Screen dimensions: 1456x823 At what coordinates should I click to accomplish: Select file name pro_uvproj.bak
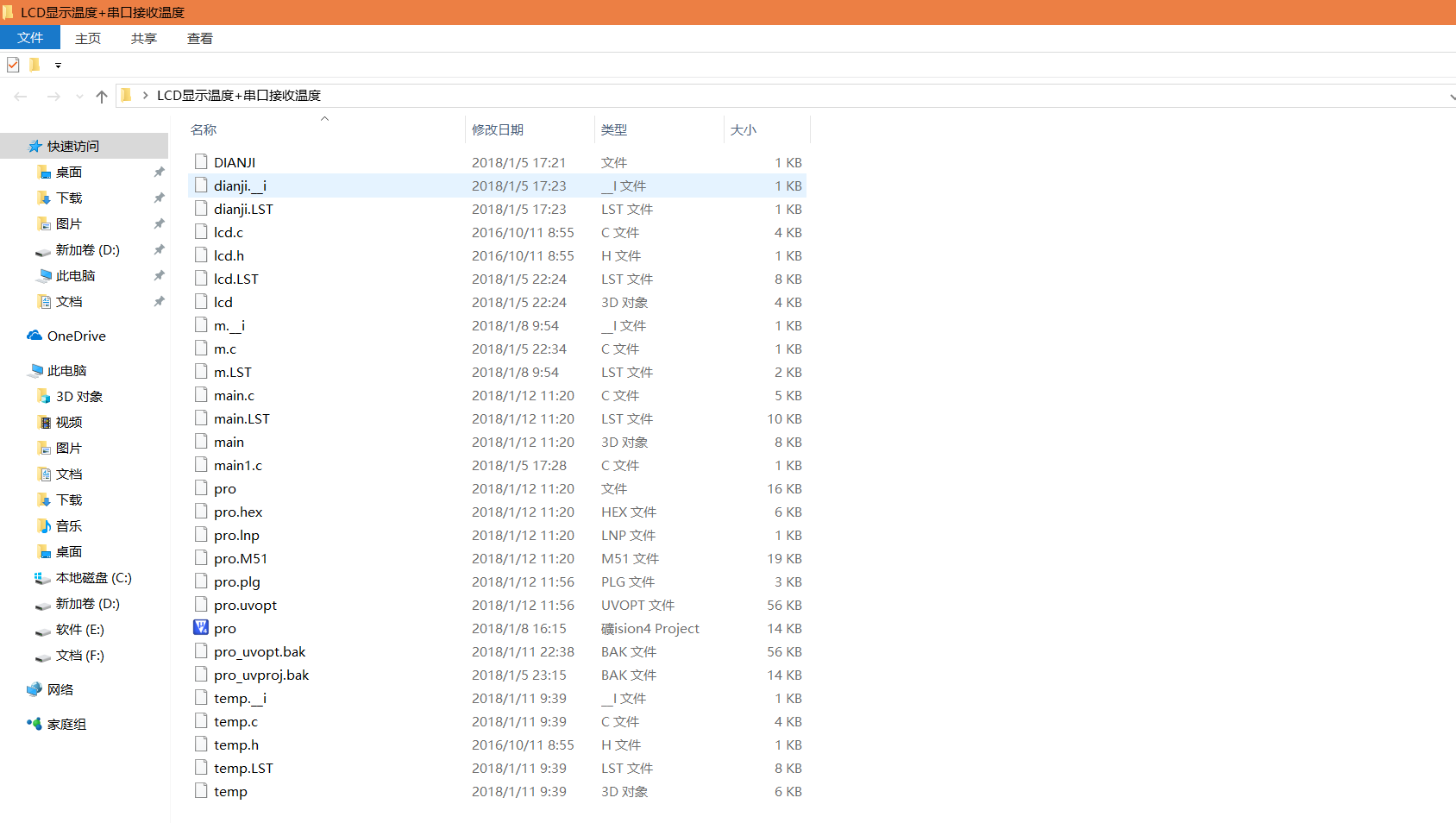click(x=261, y=675)
